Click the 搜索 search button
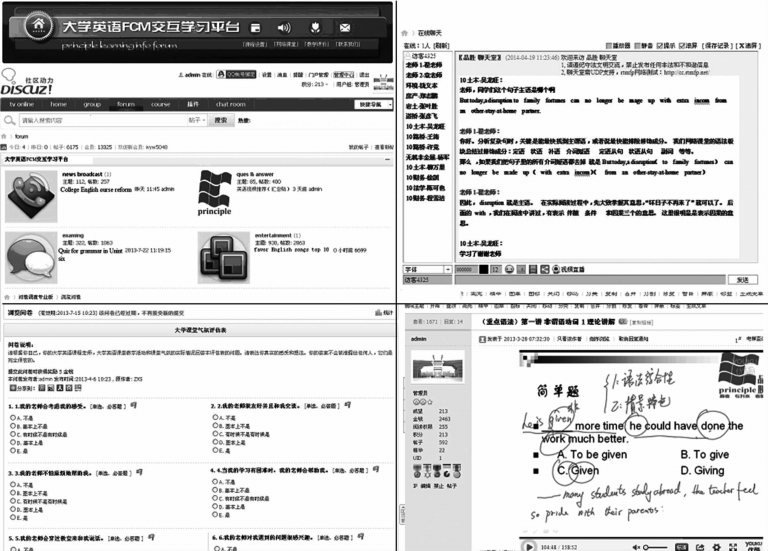The height and width of the screenshot is (551, 768). click(x=221, y=119)
